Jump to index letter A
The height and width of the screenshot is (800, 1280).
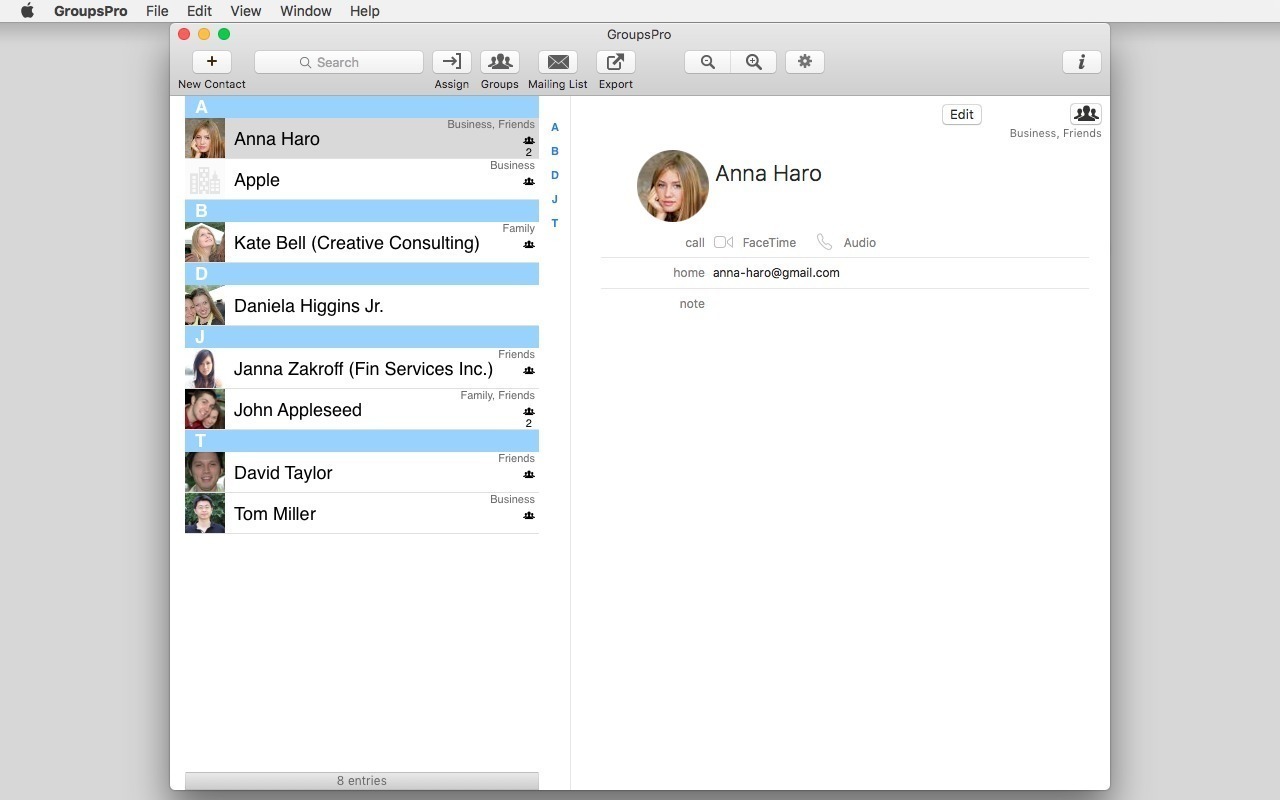pyautogui.click(x=555, y=127)
